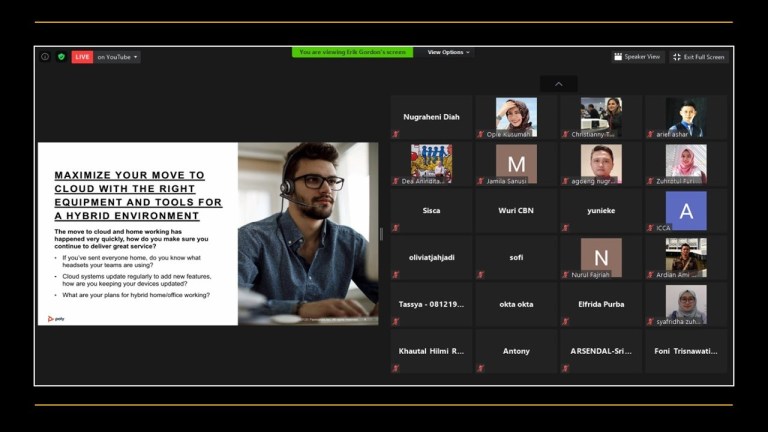Exit full screen mode
Image resolution: width=768 pixels, height=432 pixels.
(698, 57)
